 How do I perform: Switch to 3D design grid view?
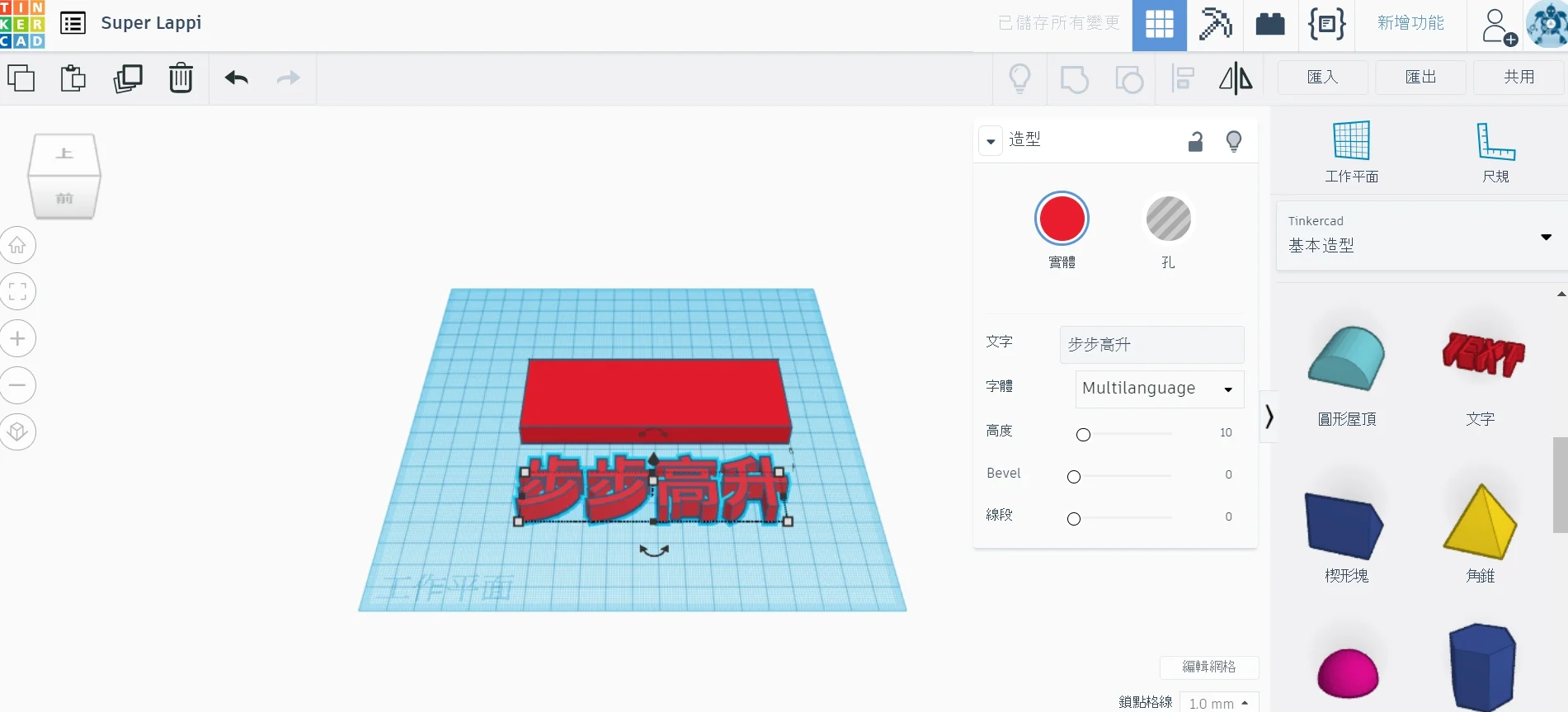click(x=1160, y=25)
